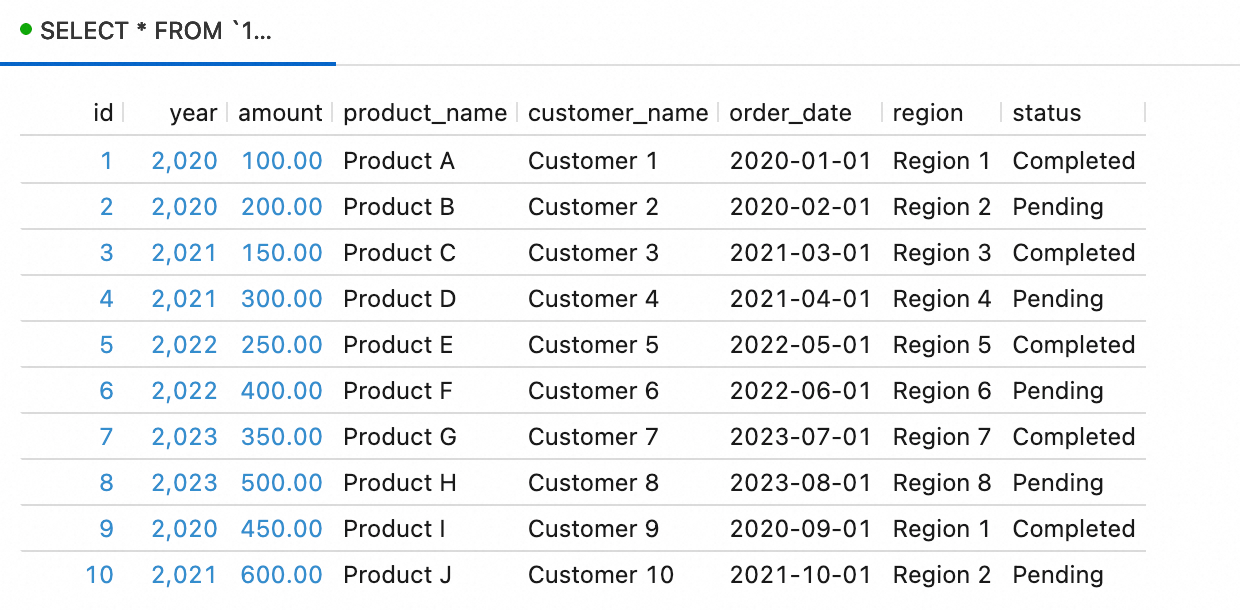This screenshot has width=1240, height=610.
Task: Select the customer_name column header
Action: coord(618,113)
